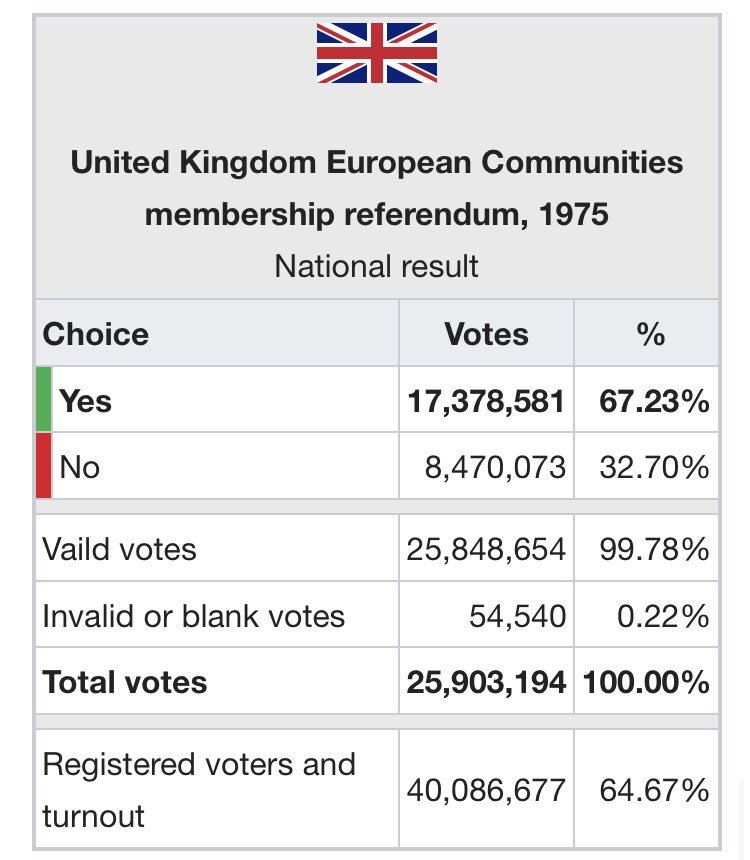The width and height of the screenshot is (750, 860).
Task: Click the Union Jack flag image
Action: (x=376, y=53)
